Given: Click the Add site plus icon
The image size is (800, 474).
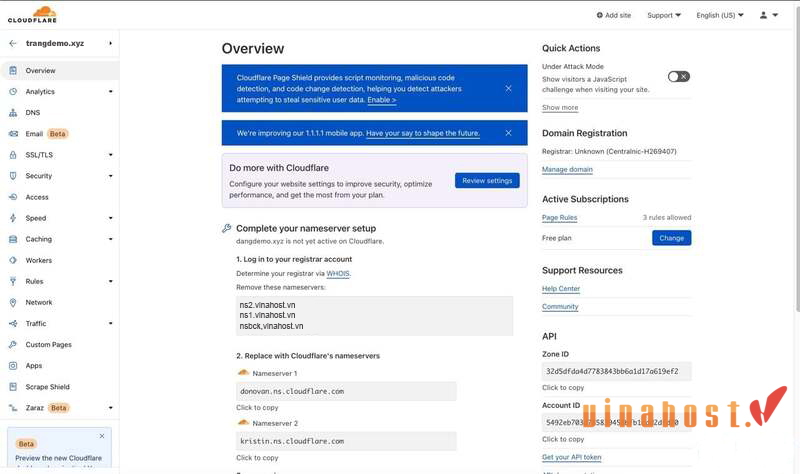Looking at the screenshot, I should (x=599, y=15).
